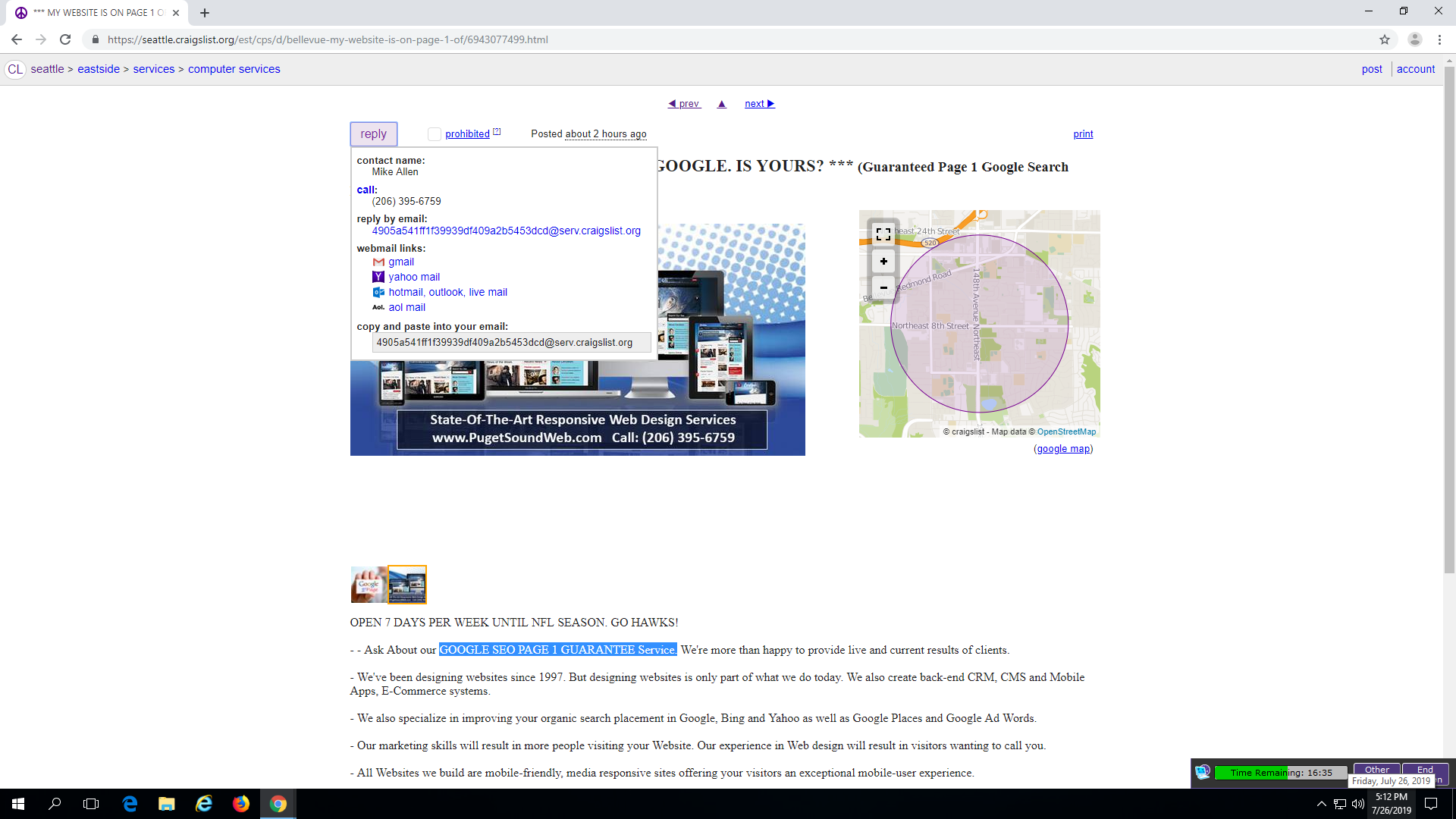
Task: Reload the page
Action: pos(65,39)
